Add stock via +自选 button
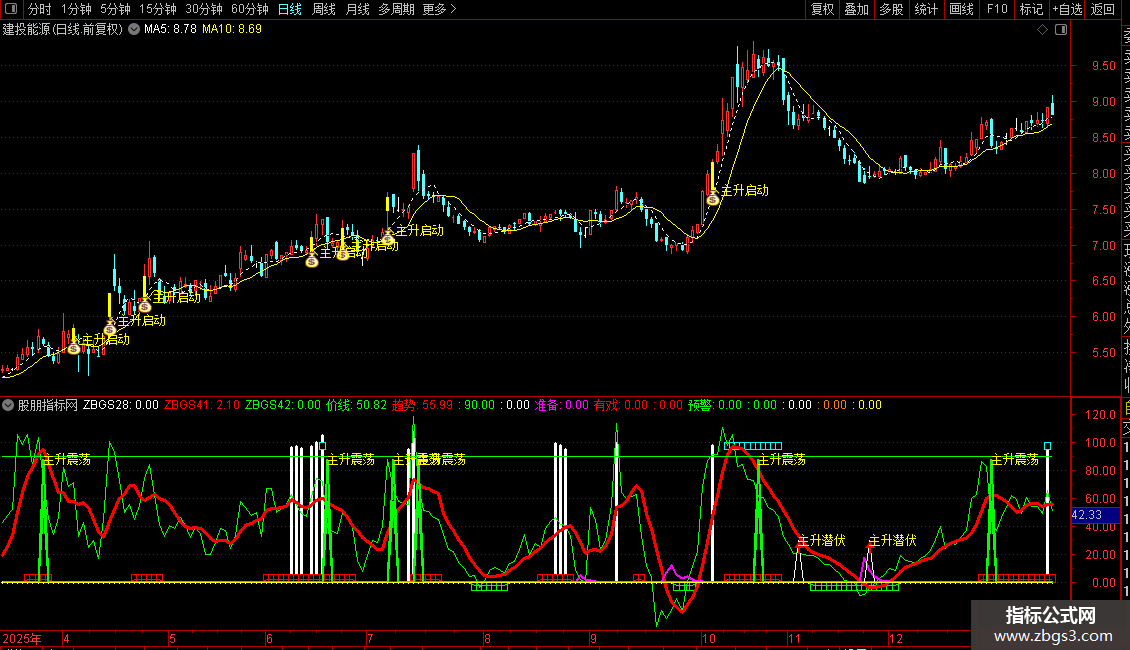Viewport: 1130px width, 650px height. coord(1067,9)
